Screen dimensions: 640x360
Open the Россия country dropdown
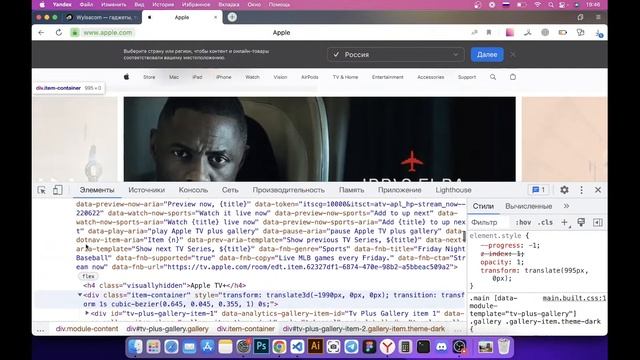pyautogui.click(x=396, y=55)
